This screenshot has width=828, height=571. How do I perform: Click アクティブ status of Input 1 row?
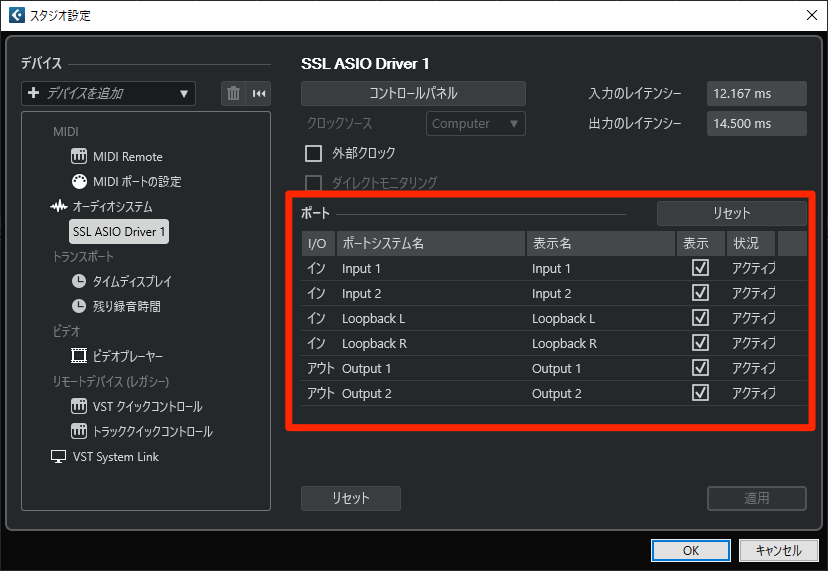(x=754, y=268)
